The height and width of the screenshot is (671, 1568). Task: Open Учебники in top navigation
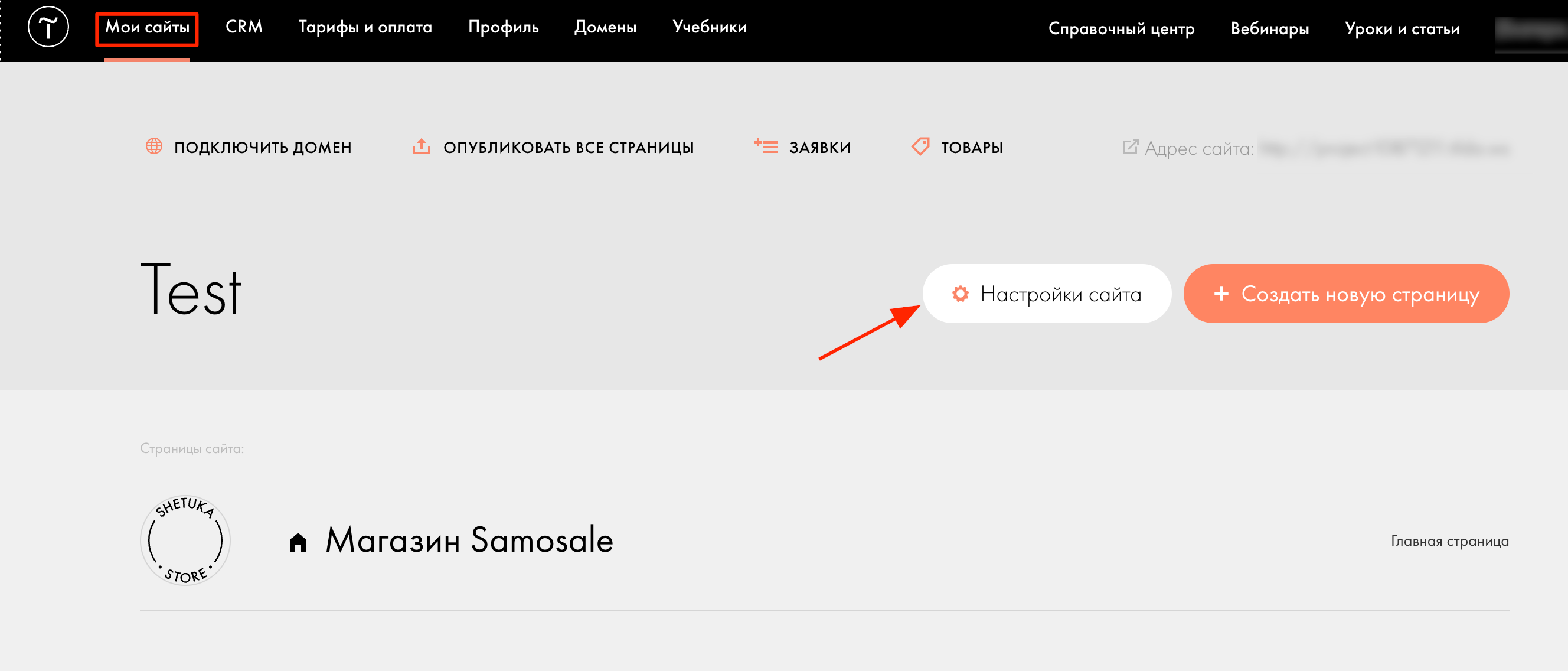(709, 27)
